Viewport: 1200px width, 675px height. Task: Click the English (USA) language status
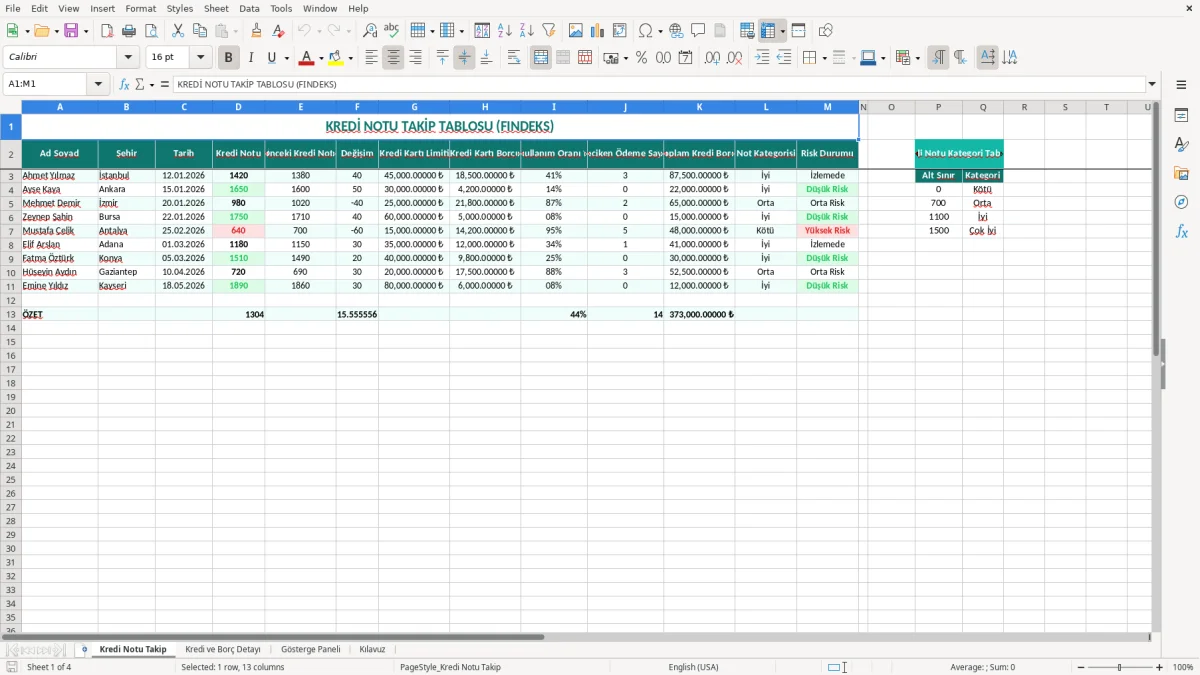point(693,667)
